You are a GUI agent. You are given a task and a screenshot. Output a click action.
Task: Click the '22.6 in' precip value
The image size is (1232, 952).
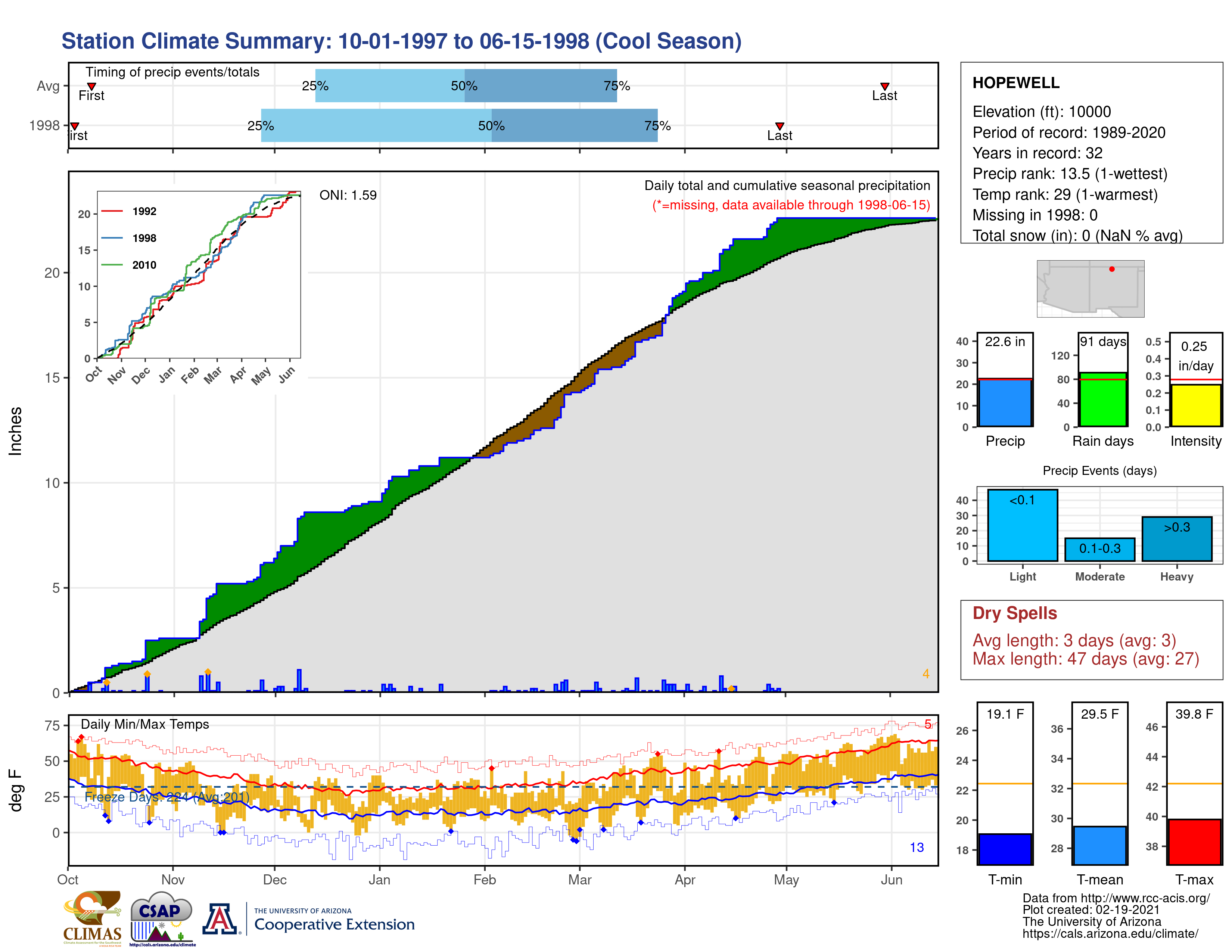pos(1005,342)
